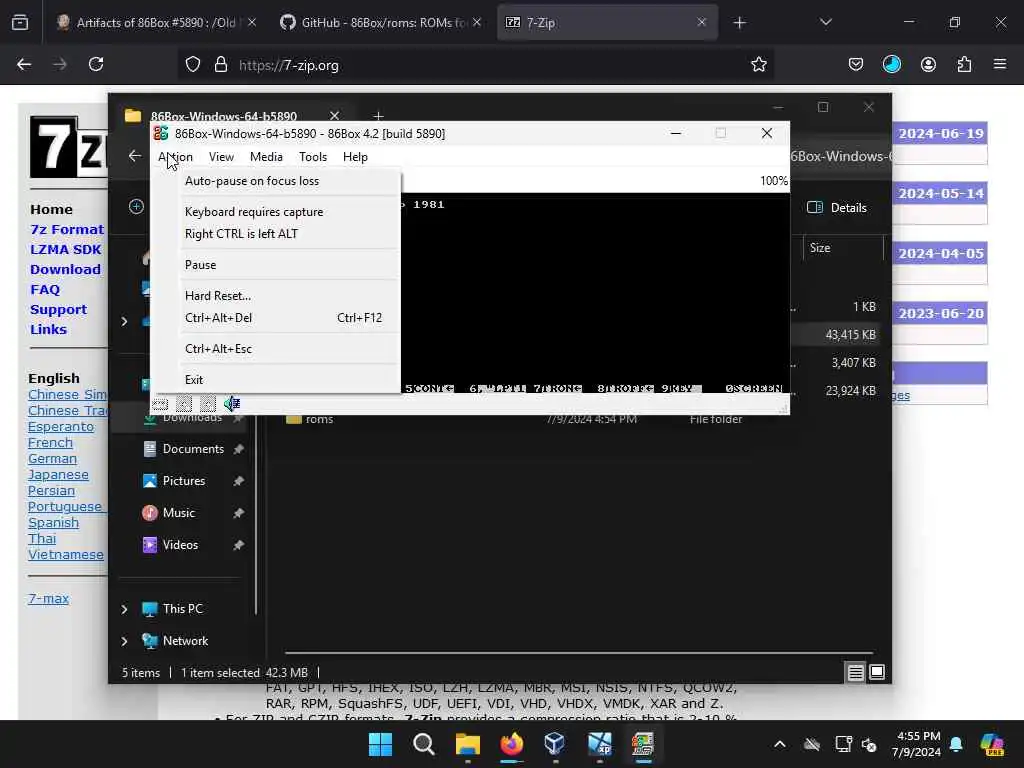Select the Japanese language link
This screenshot has width=1024, height=768.
click(58, 475)
